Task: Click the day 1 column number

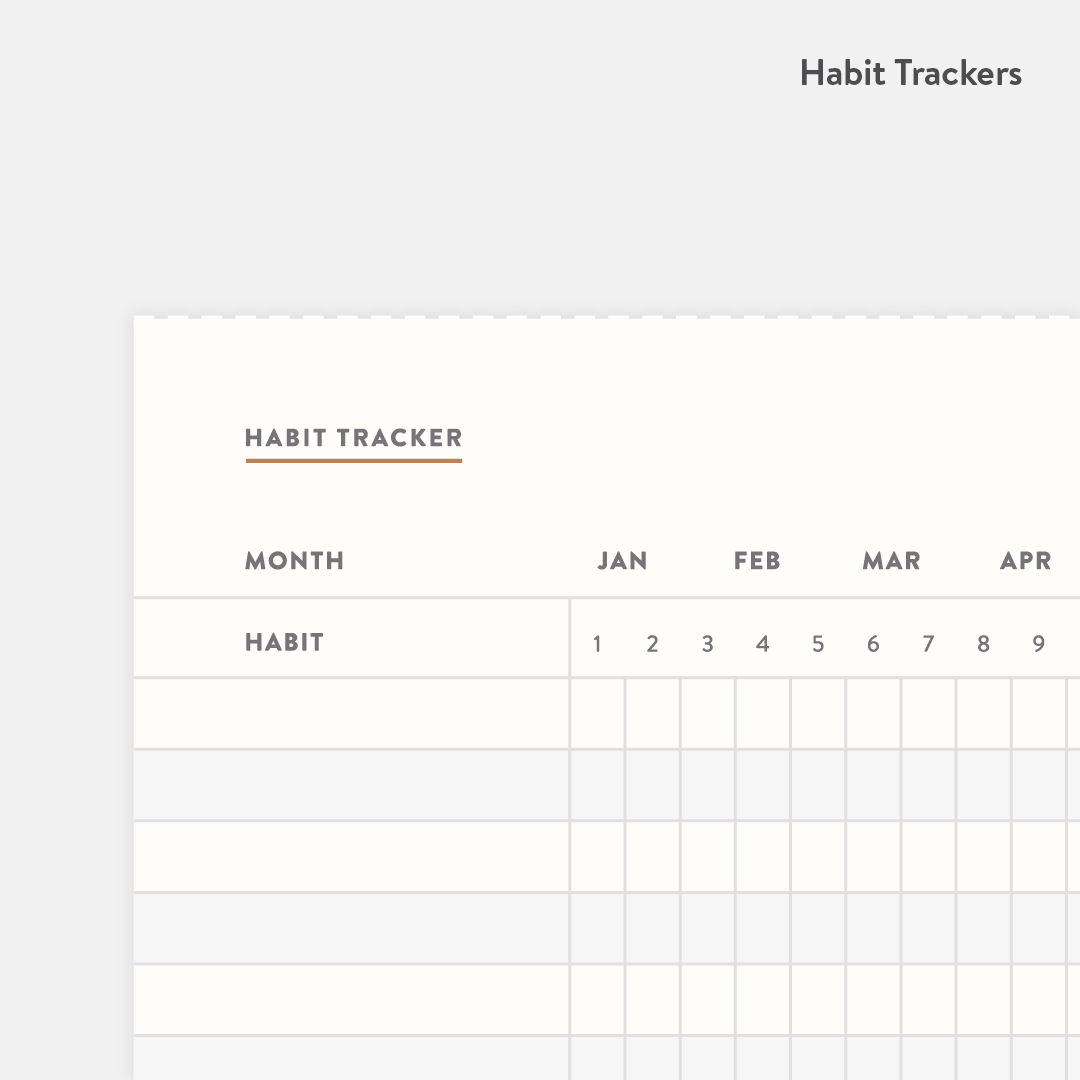Action: 597,644
